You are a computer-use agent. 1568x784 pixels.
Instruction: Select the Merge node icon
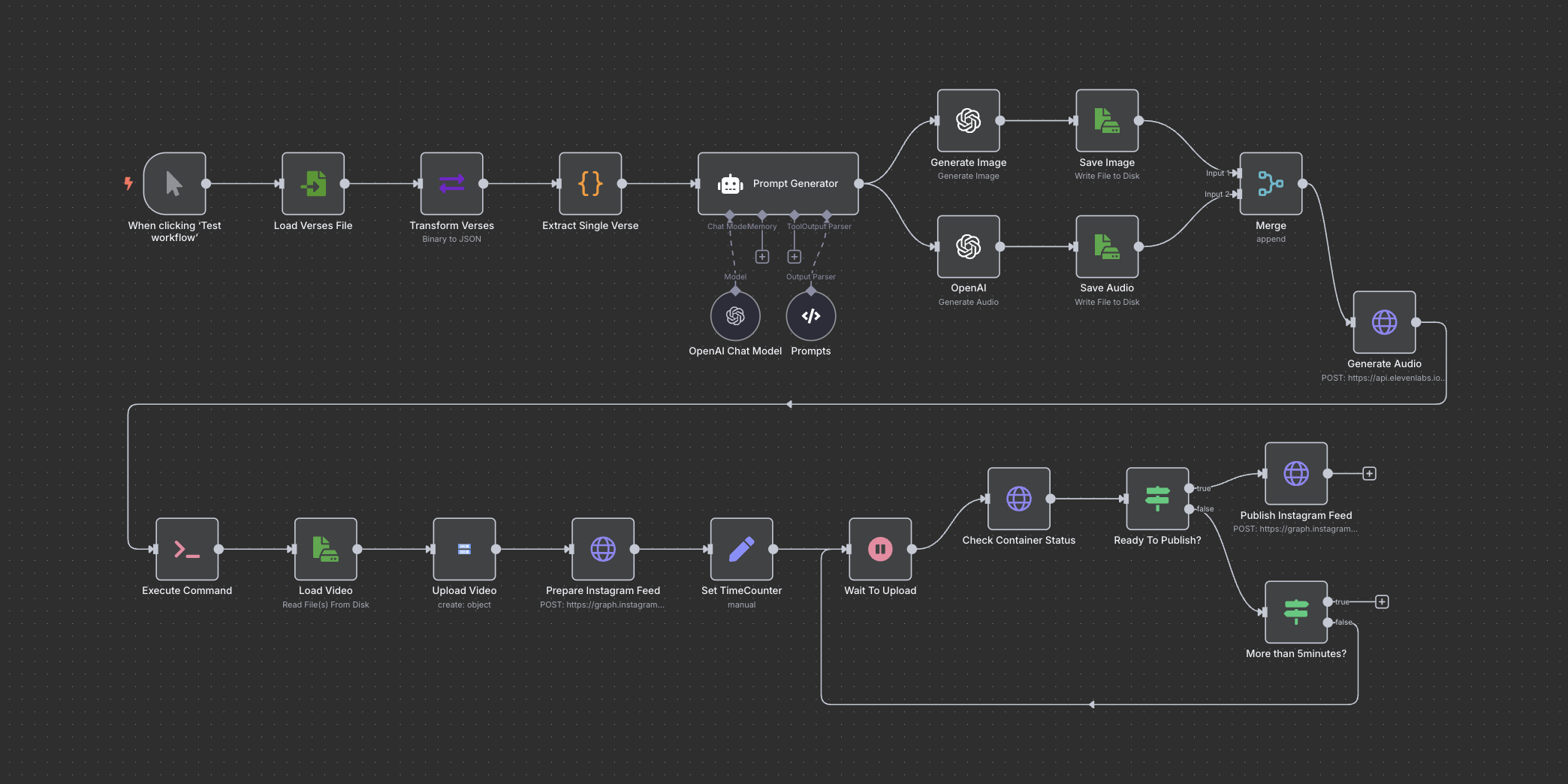1270,182
